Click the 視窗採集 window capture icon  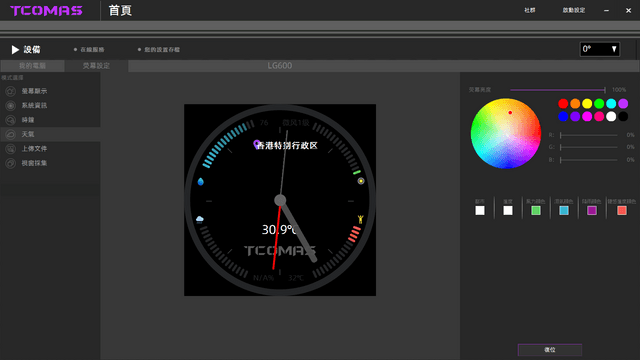pyautogui.click(x=11, y=163)
